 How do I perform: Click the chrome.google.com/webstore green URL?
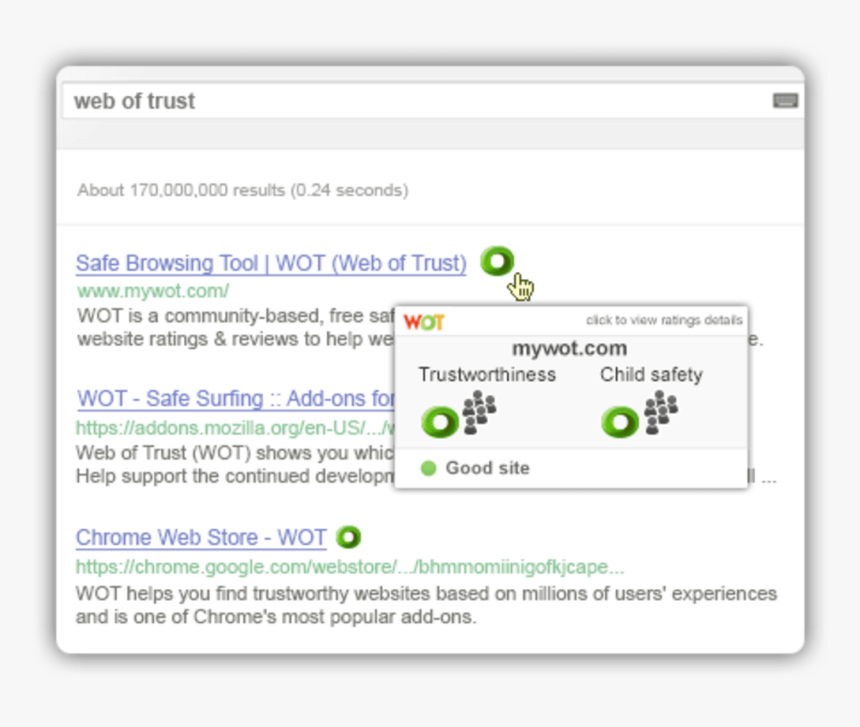coord(350,566)
